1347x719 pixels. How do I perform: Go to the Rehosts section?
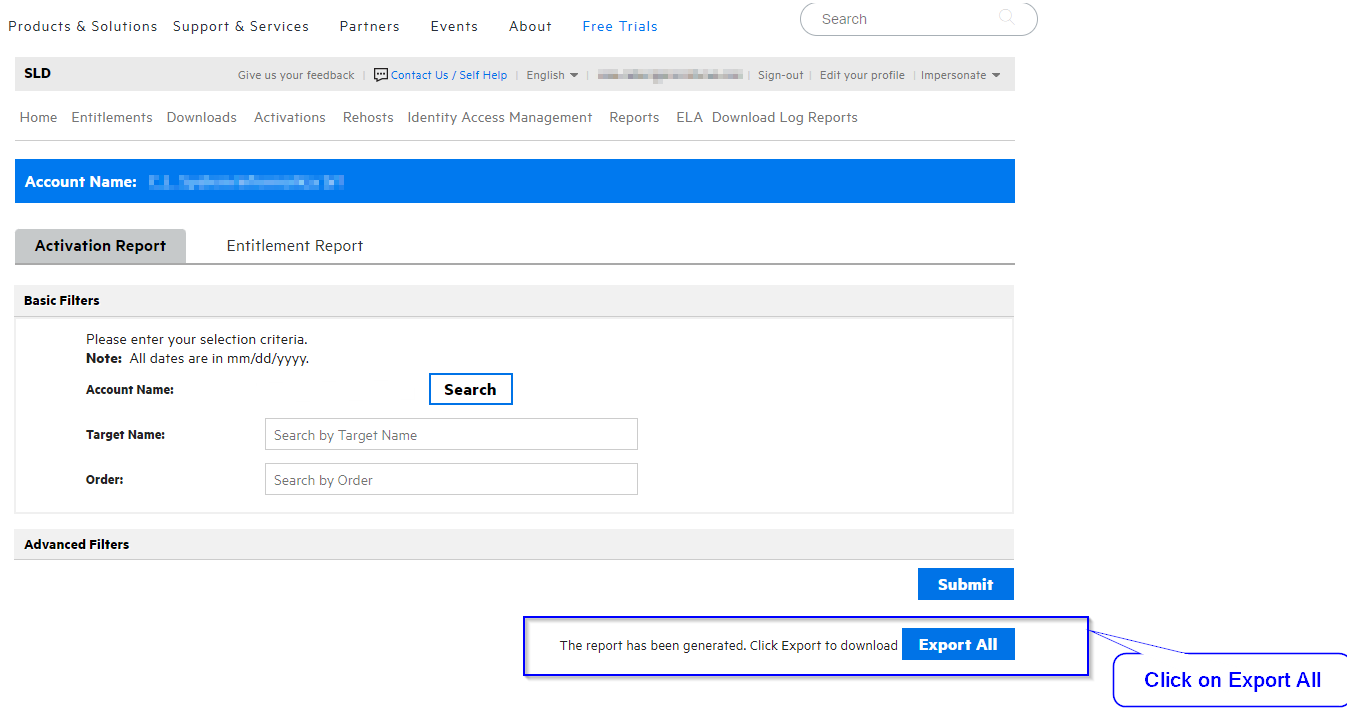click(367, 117)
